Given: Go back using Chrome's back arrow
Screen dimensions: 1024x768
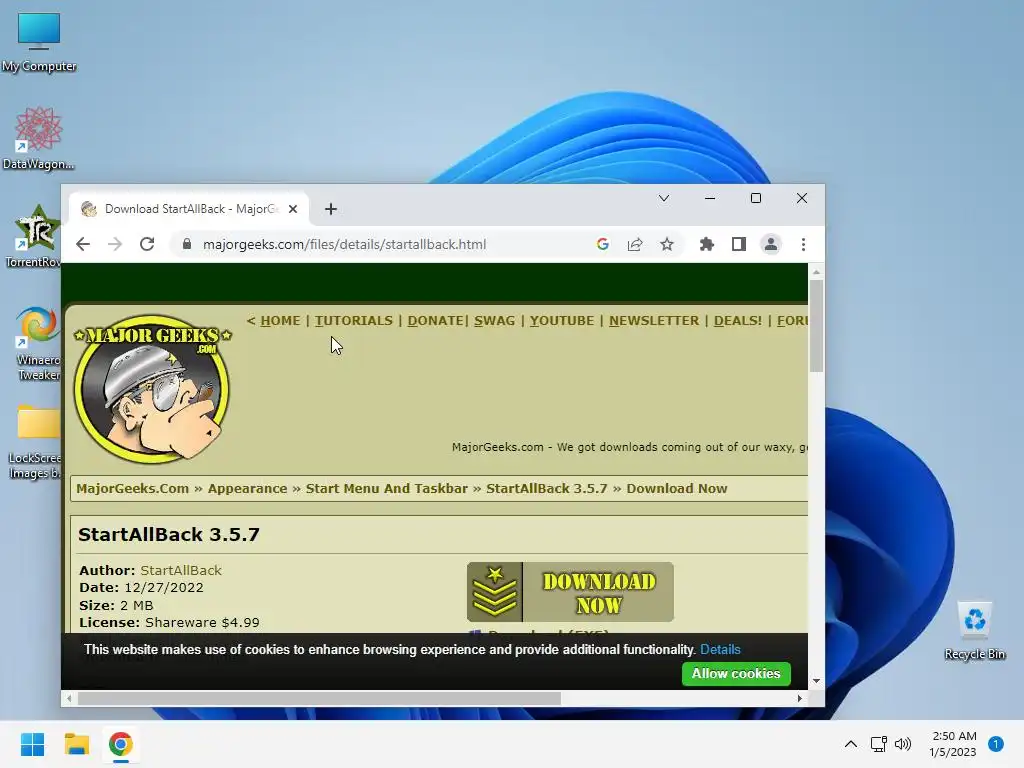Looking at the screenshot, I should coord(83,244).
